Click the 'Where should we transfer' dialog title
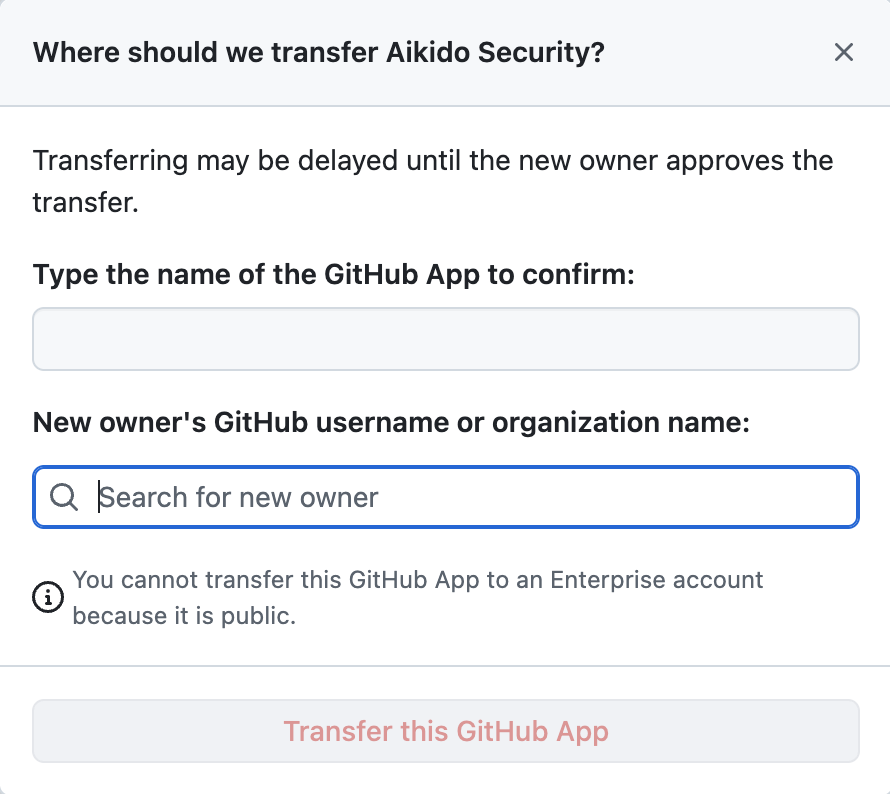The image size is (890, 794). tap(319, 52)
